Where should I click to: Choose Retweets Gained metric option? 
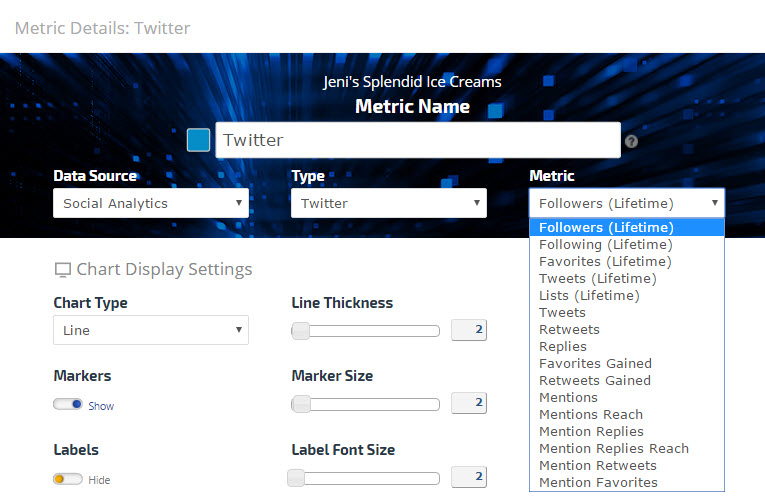(594, 380)
